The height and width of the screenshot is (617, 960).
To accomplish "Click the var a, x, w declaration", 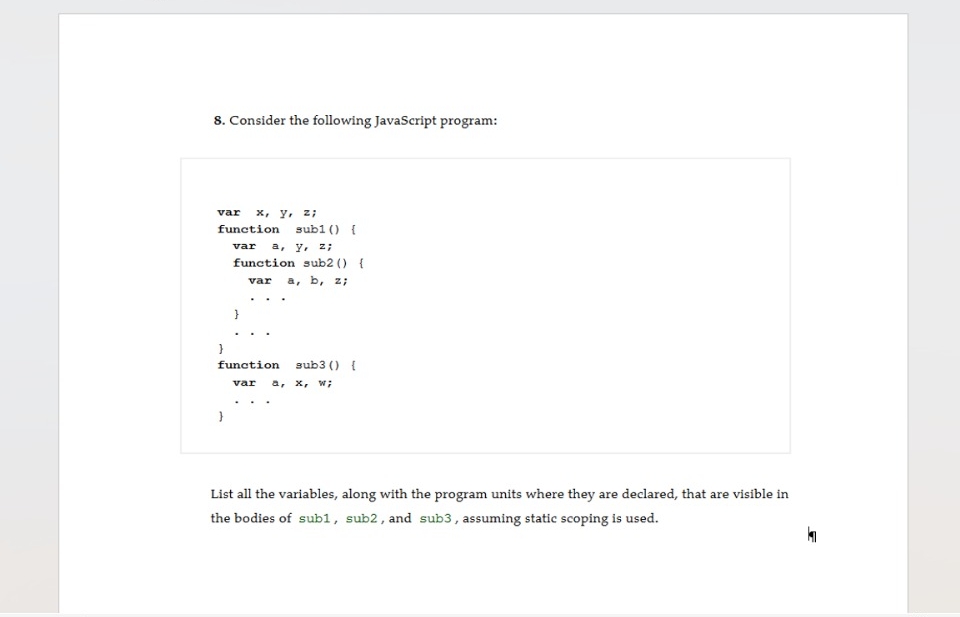I will (283, 382).
